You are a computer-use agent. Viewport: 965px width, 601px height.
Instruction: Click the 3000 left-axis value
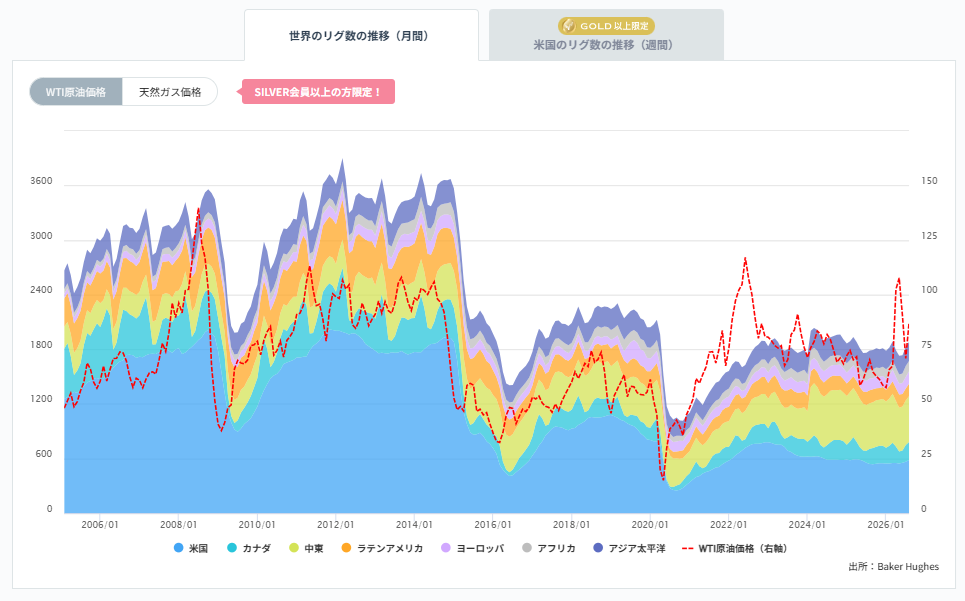[x=41, y=236]
